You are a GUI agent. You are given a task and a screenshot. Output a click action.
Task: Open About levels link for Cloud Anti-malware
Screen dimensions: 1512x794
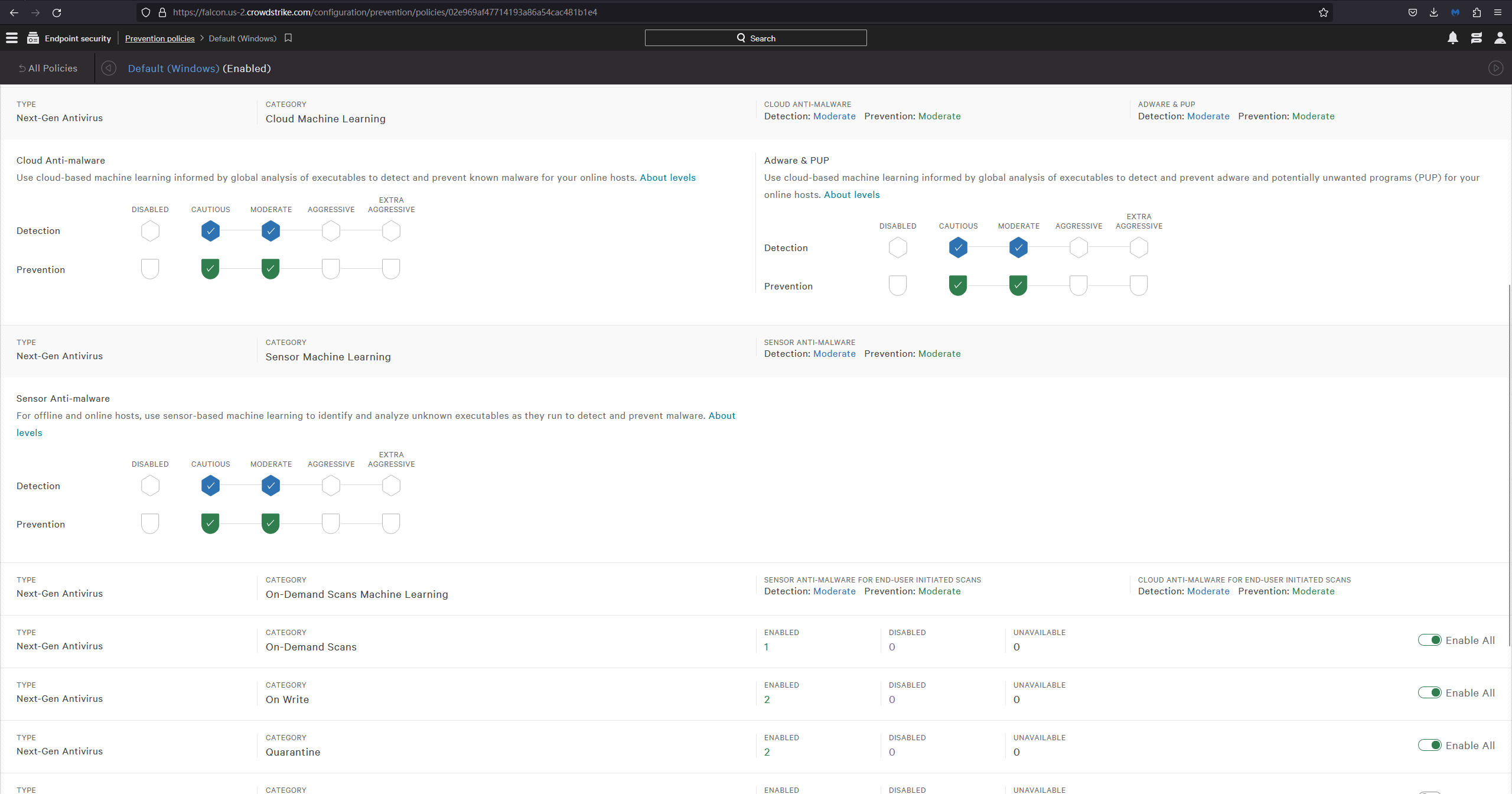(x=667, y=178)
